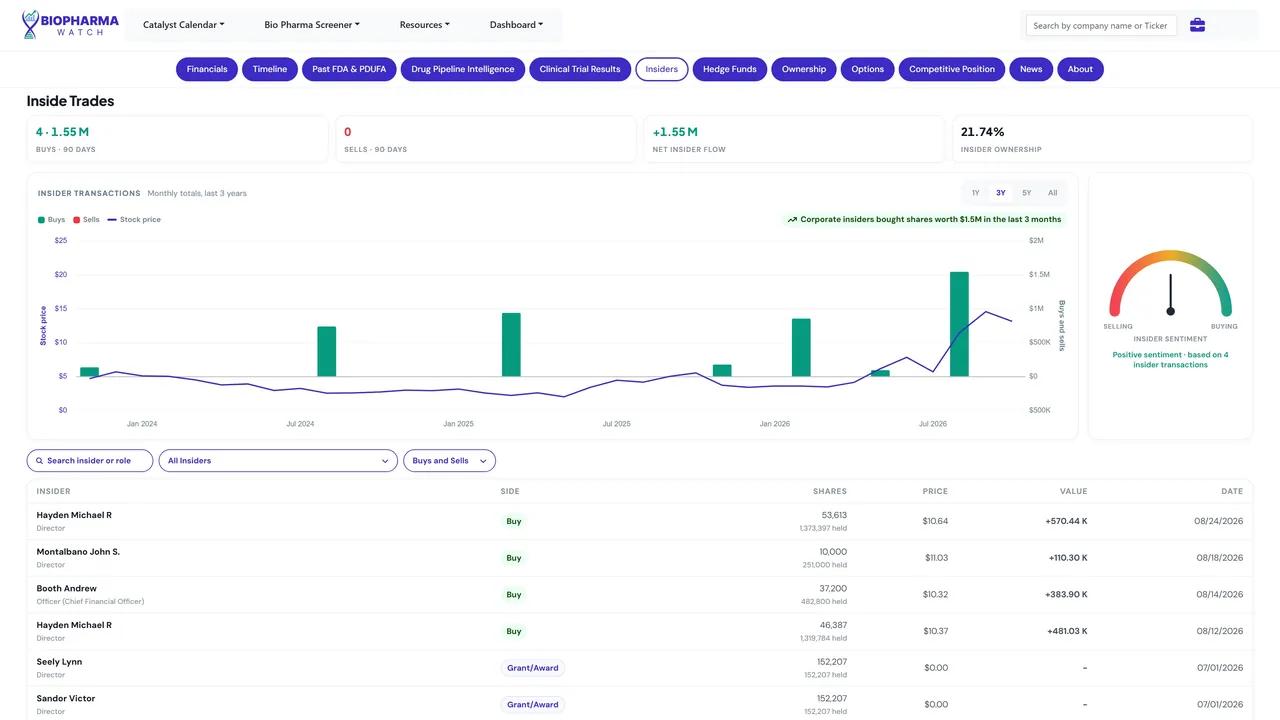Open the Options tab
Screen dimensions: 1280x720
pos(868,69)
